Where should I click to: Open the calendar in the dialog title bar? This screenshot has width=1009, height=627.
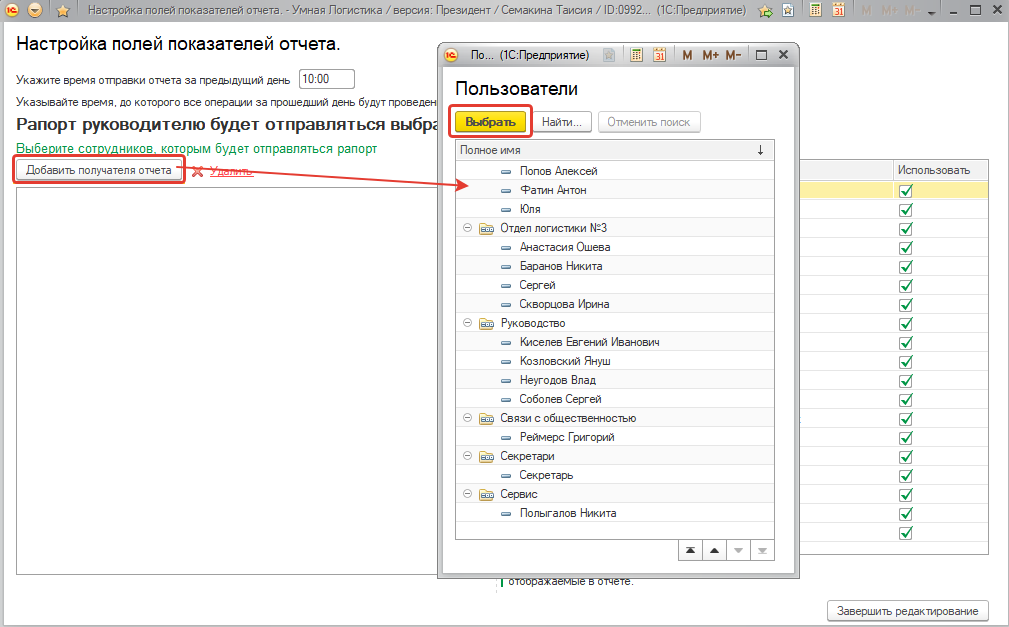point(660,55)
